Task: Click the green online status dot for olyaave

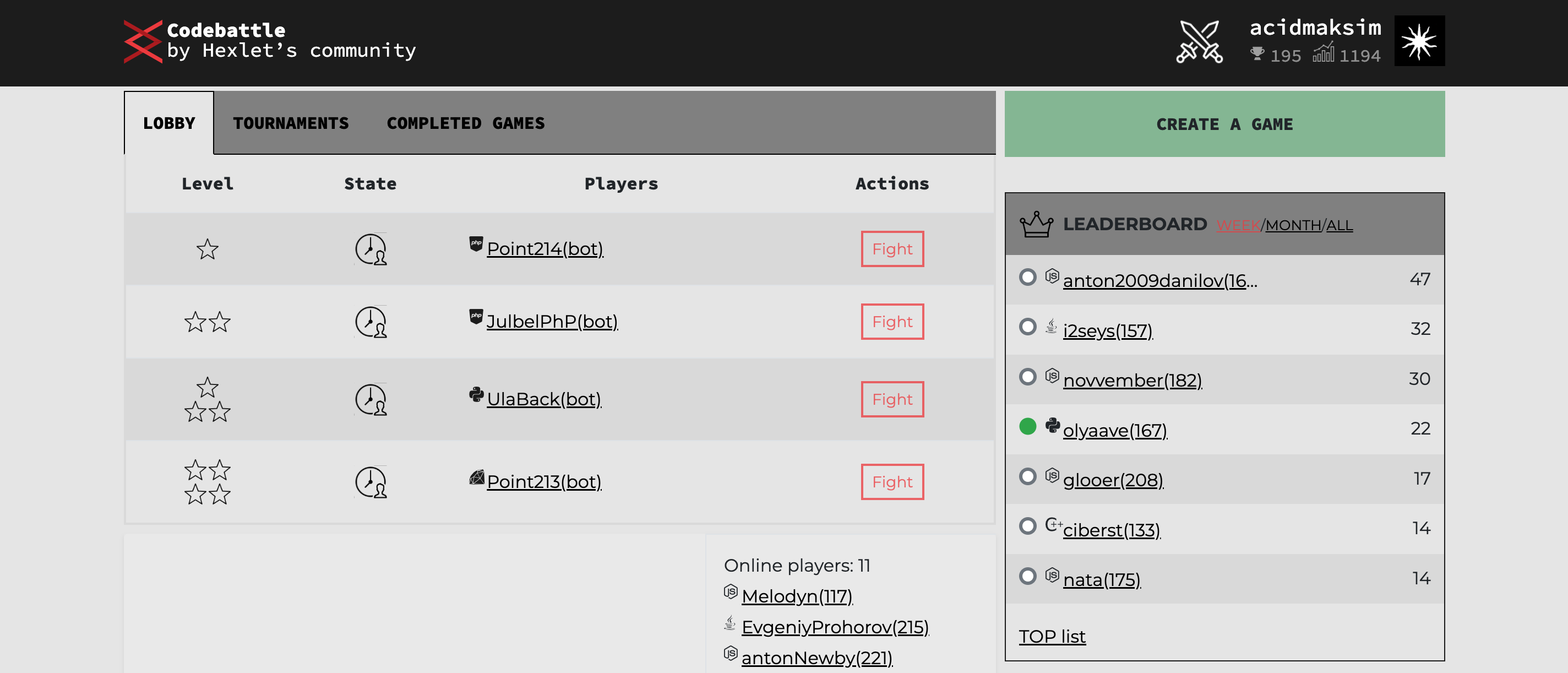Action: (1027, 426)
